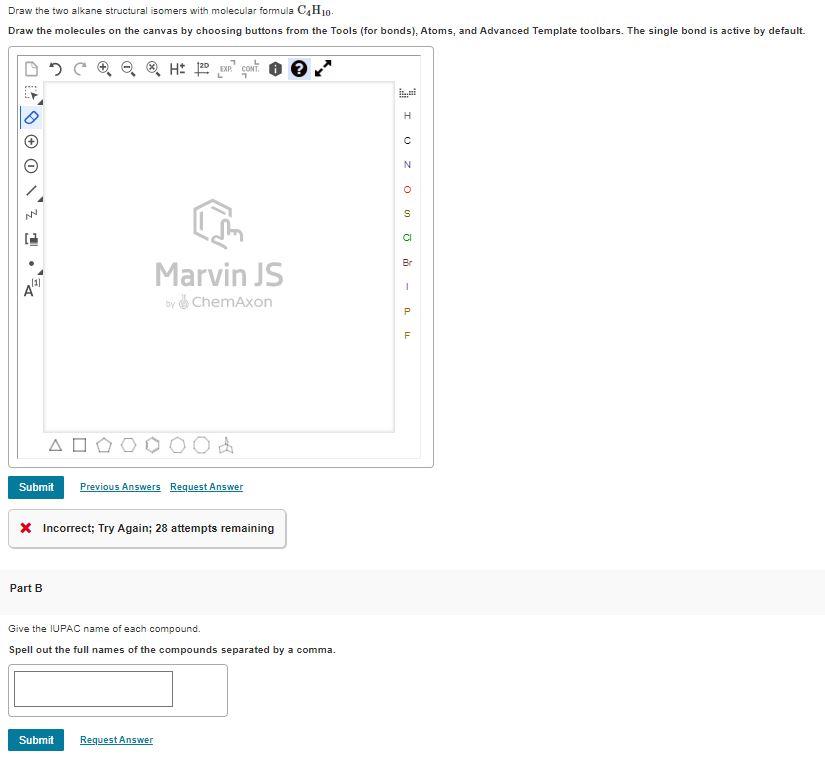Open the Marvin JS help icon
The width and height of the screenshot is (825, 760).
coord(299,69)
